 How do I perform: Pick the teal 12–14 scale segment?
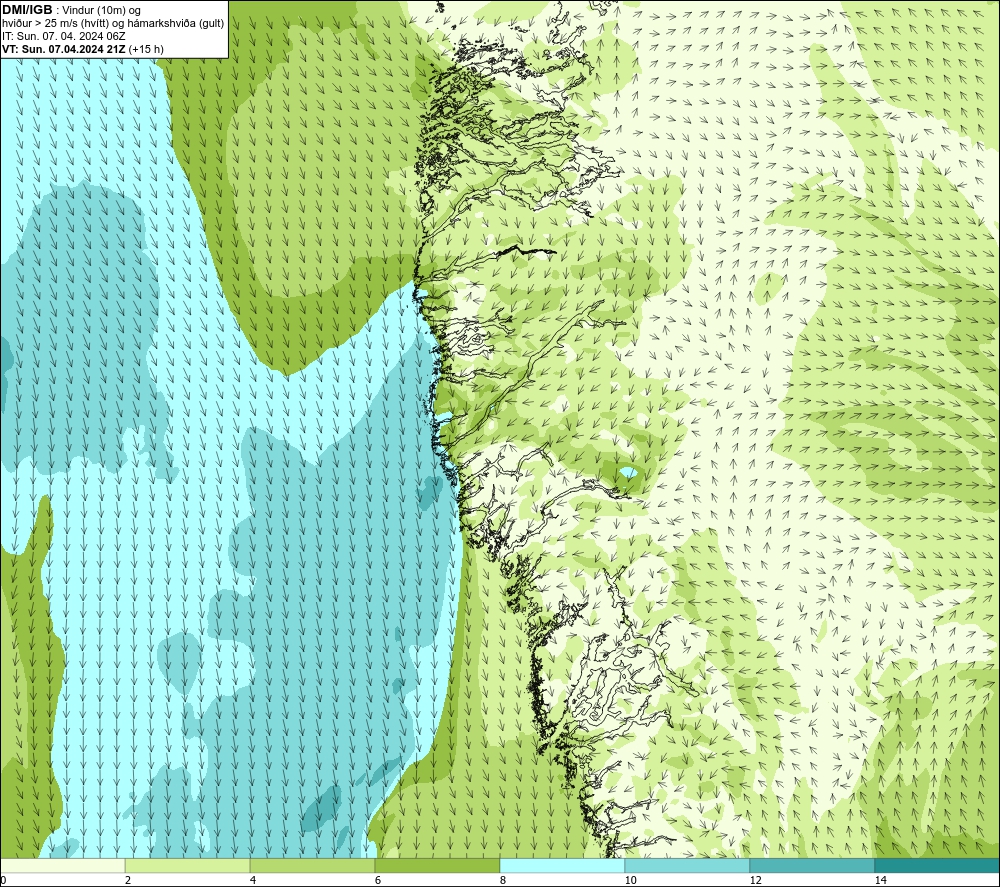tap(812, 866)
